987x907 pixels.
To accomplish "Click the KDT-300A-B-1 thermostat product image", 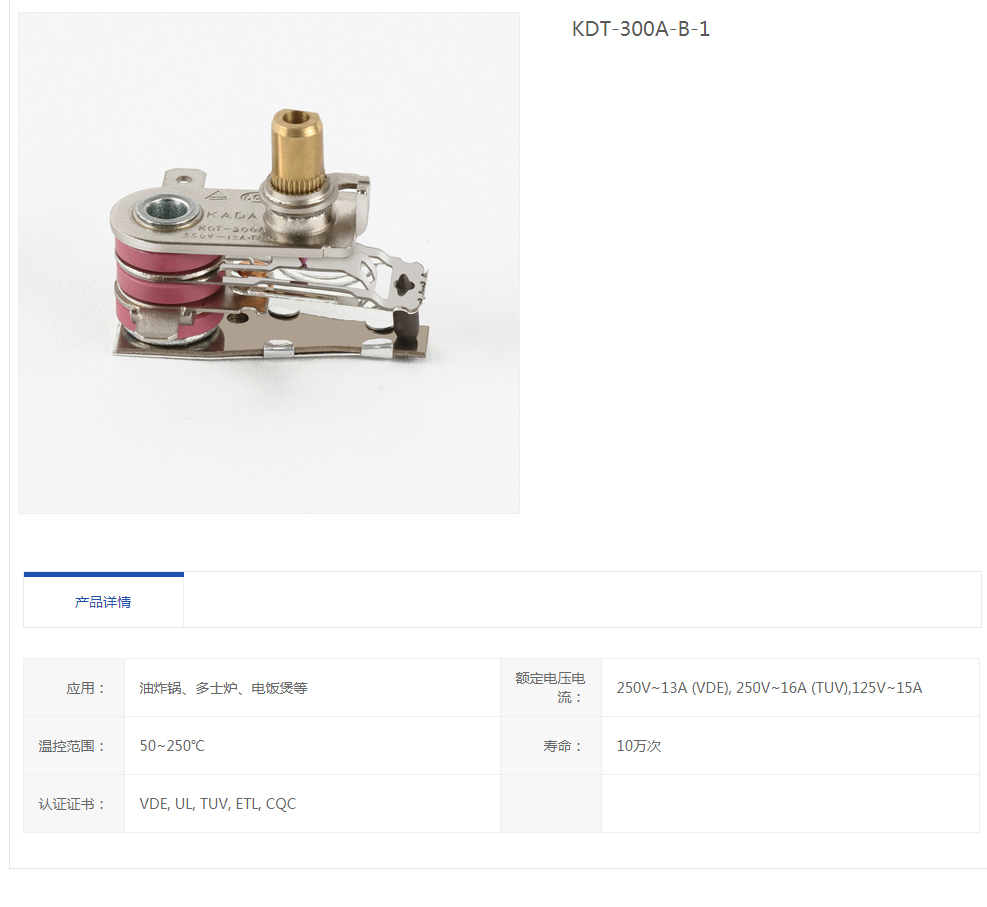I will coord(269,262).
